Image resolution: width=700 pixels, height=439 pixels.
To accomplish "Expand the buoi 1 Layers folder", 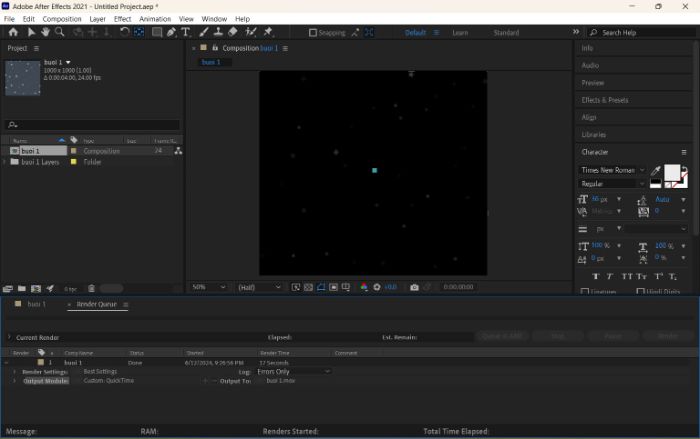I will click(x=4, y=162).
